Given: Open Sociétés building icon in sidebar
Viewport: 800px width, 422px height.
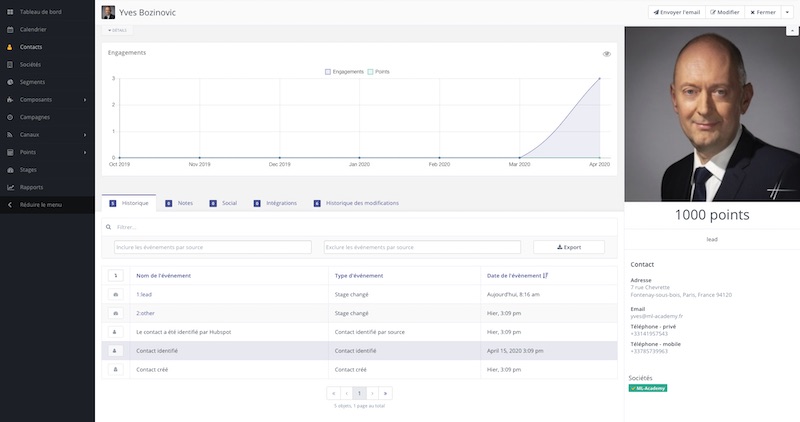Looking at the screenshot, I should 10,65.
